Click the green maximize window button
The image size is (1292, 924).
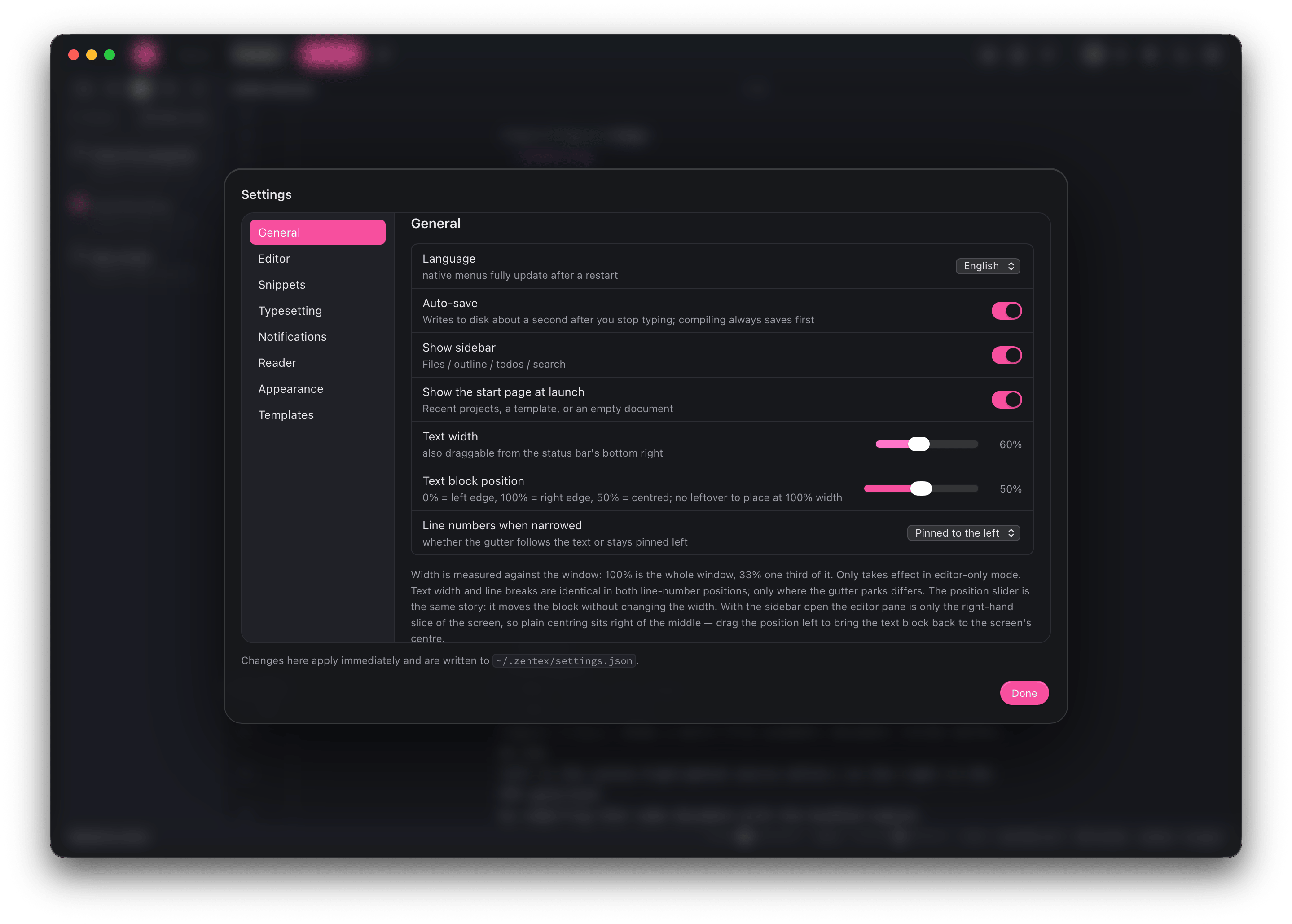click(110, 55)
